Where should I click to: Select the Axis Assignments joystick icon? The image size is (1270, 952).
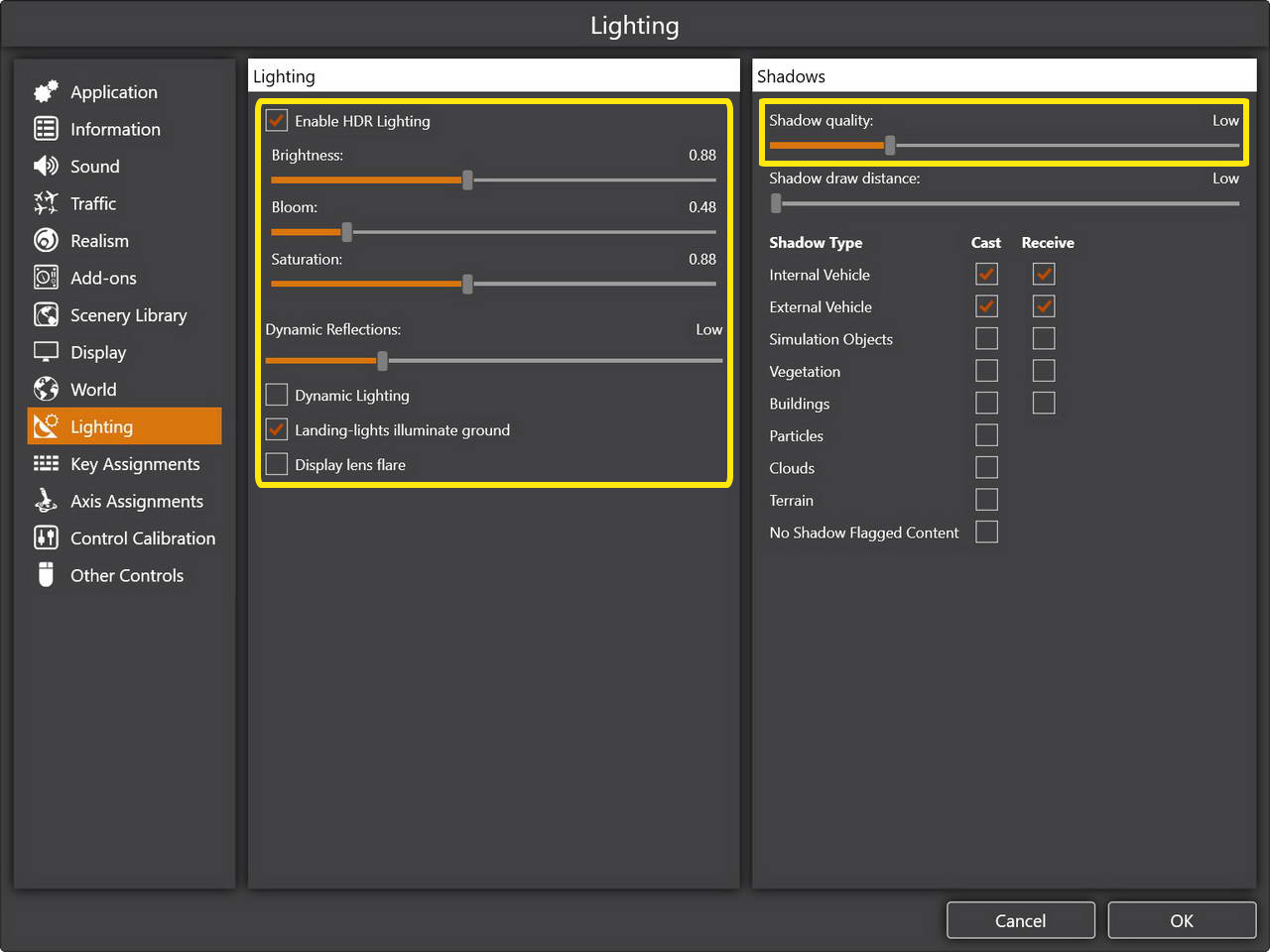46,501
